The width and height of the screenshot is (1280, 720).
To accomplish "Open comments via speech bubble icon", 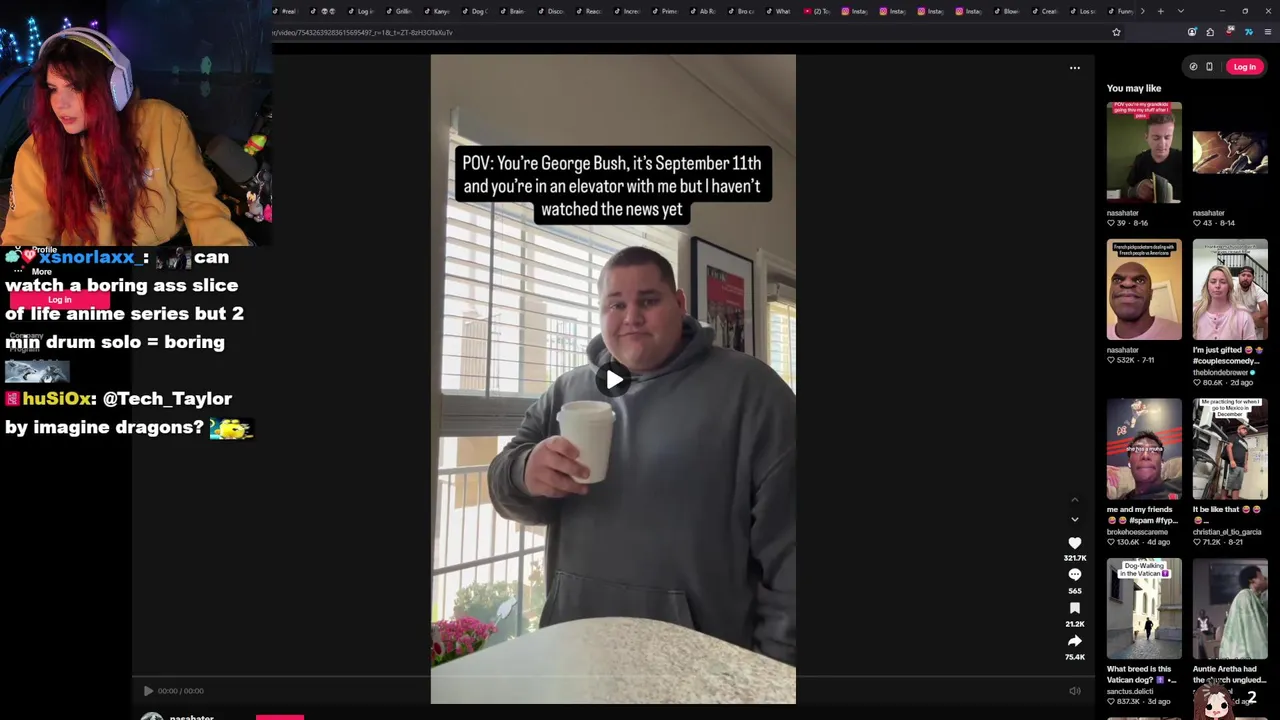I will point(1075,575).
